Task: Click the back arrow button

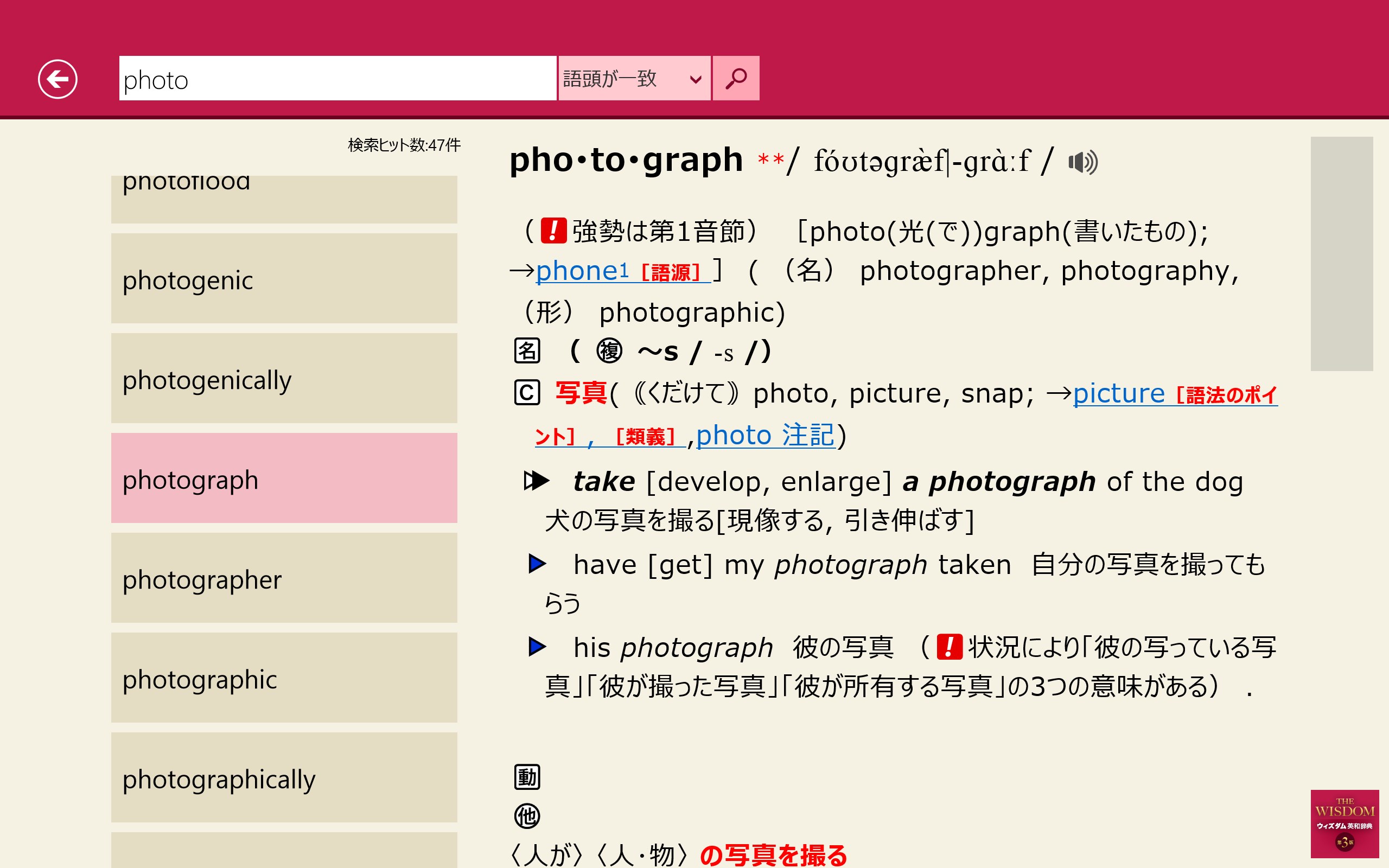Action: pos(58,79)
